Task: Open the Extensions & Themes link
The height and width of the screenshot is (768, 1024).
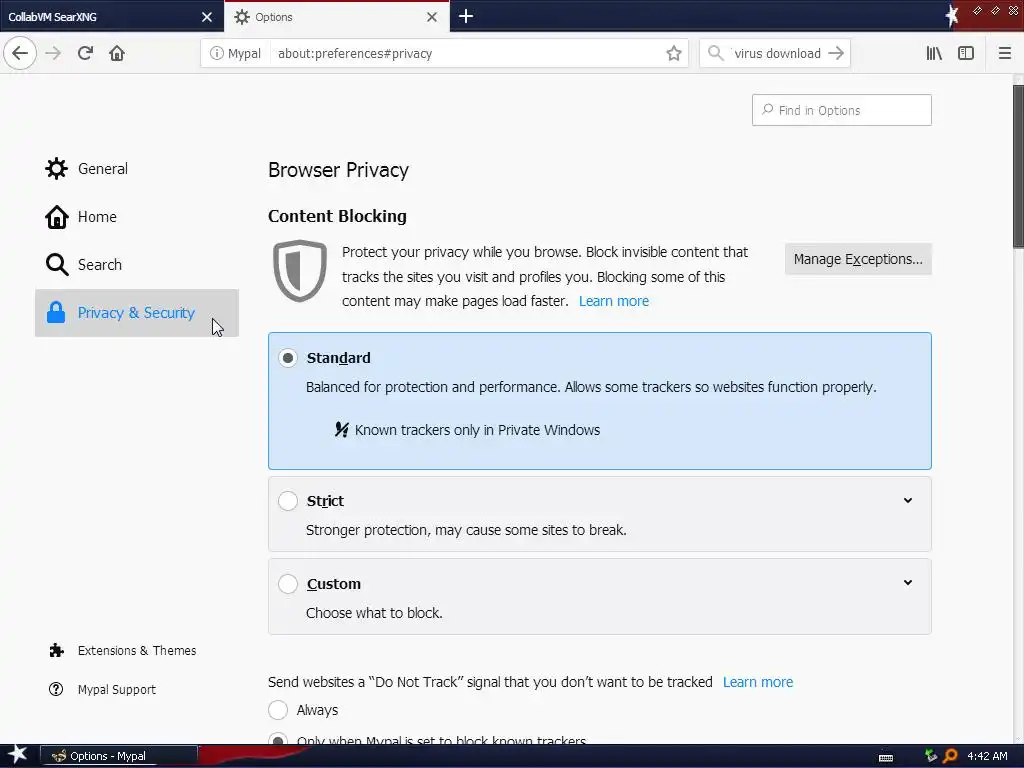Action: tap(136, 650)
